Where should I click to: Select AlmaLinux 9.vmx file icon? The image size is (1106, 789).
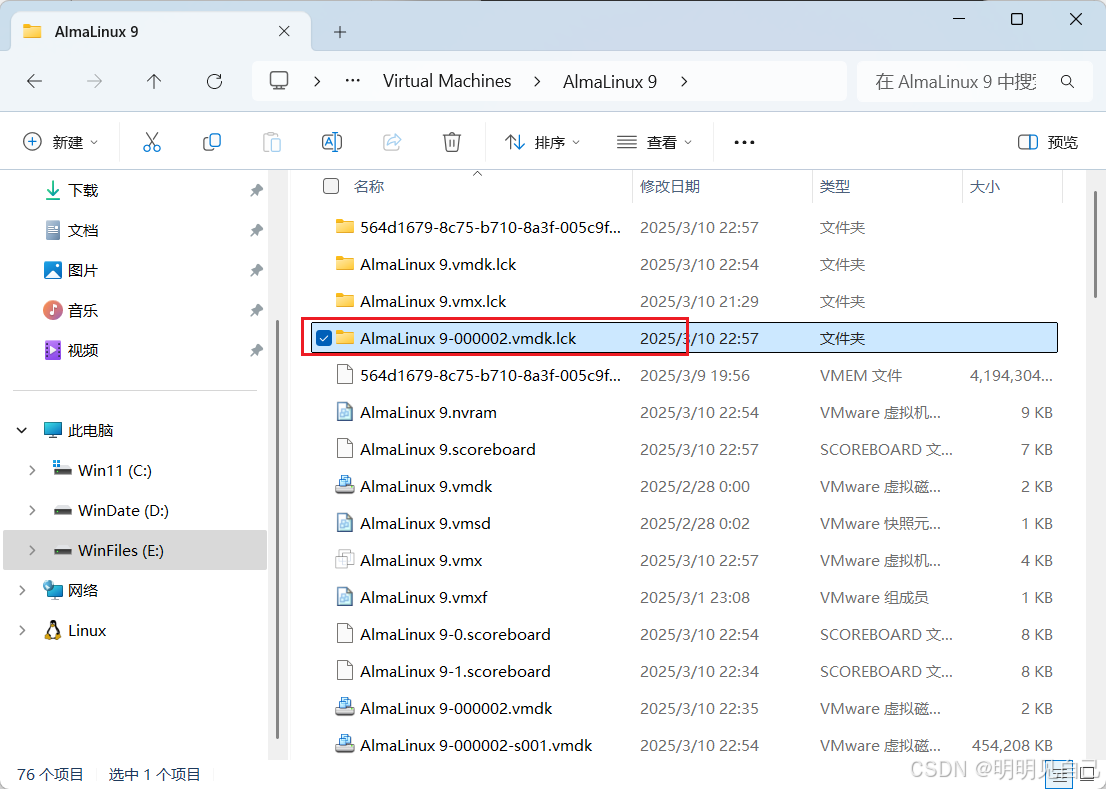point(344,560)
